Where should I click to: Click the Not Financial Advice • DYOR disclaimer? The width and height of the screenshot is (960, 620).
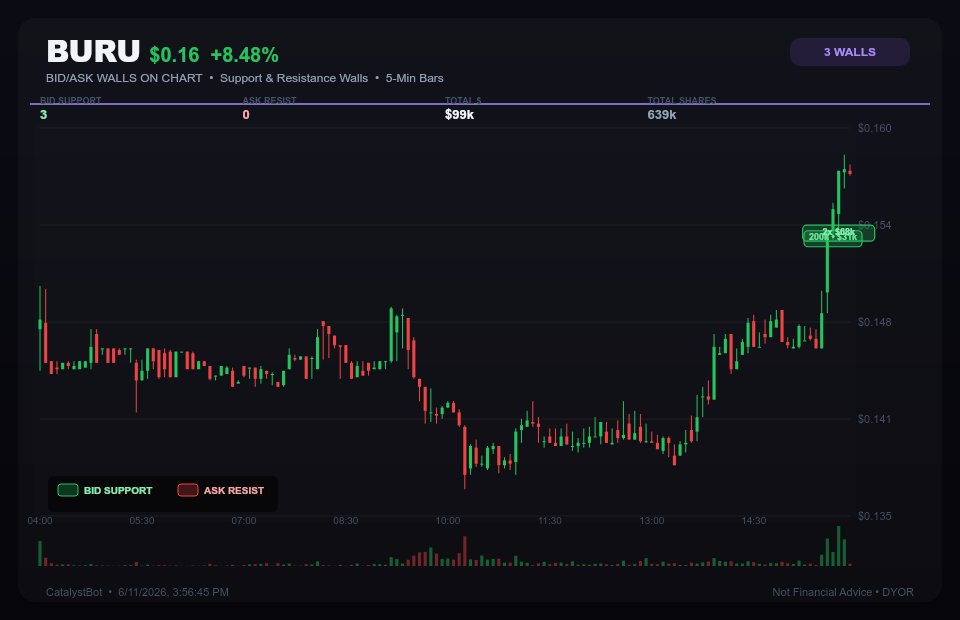click(x=842, y=592)
